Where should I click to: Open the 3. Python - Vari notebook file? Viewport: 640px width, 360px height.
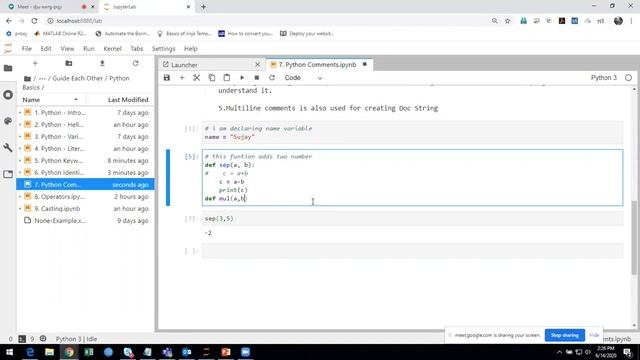[x=85, y=136]
